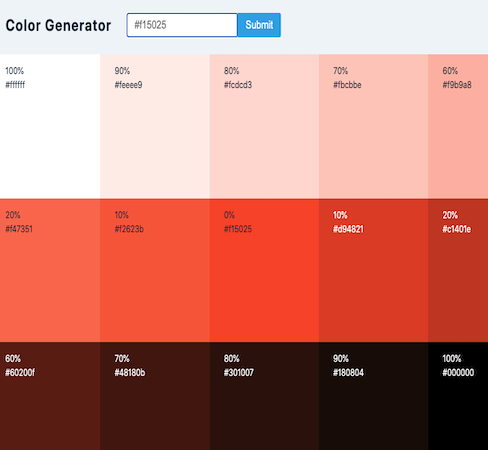The height and width of the screenshot is (450, 488).
Task: Focus the hex color input field
Action: coord(182,25)
